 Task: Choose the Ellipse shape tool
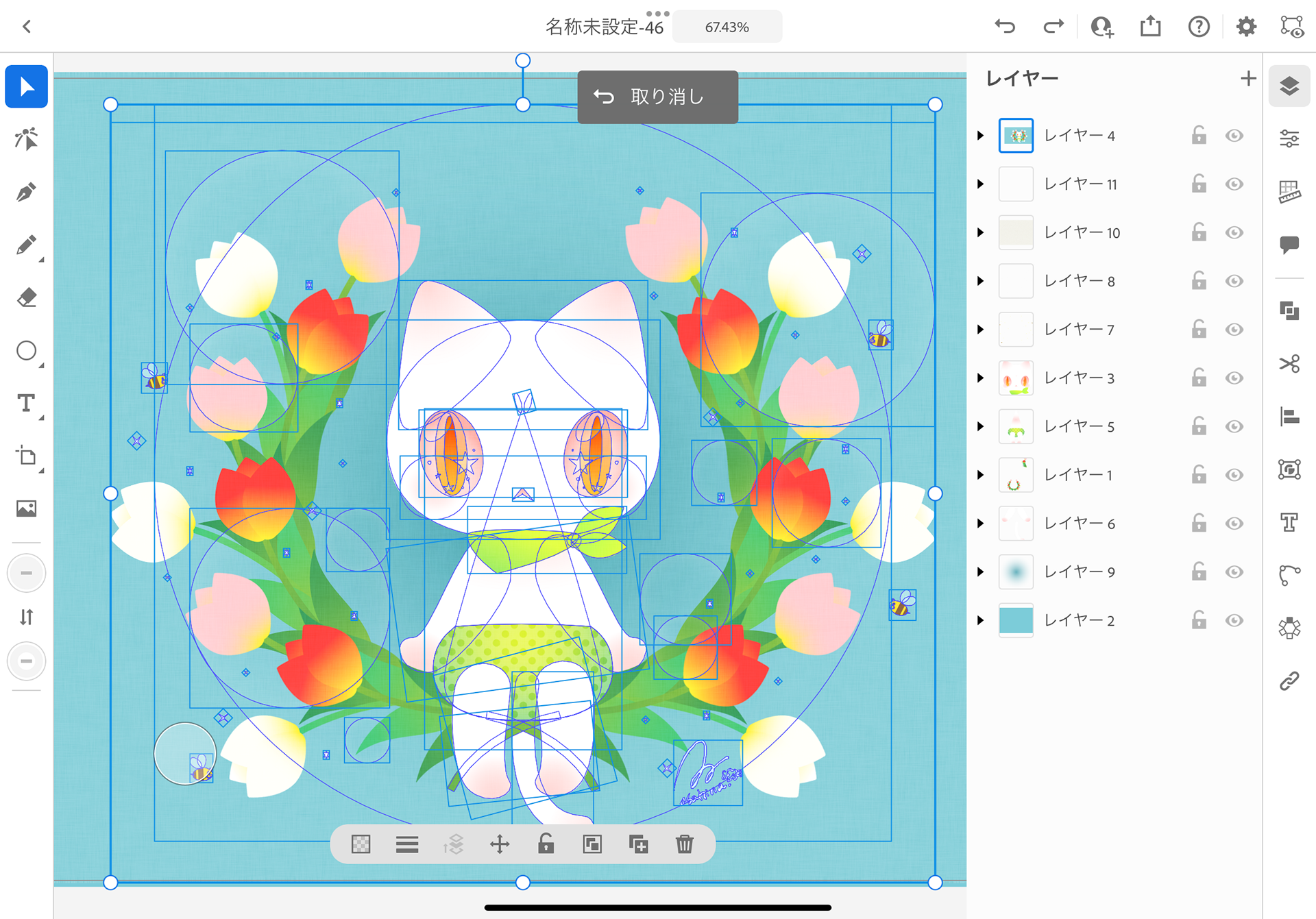click(26, 351)
